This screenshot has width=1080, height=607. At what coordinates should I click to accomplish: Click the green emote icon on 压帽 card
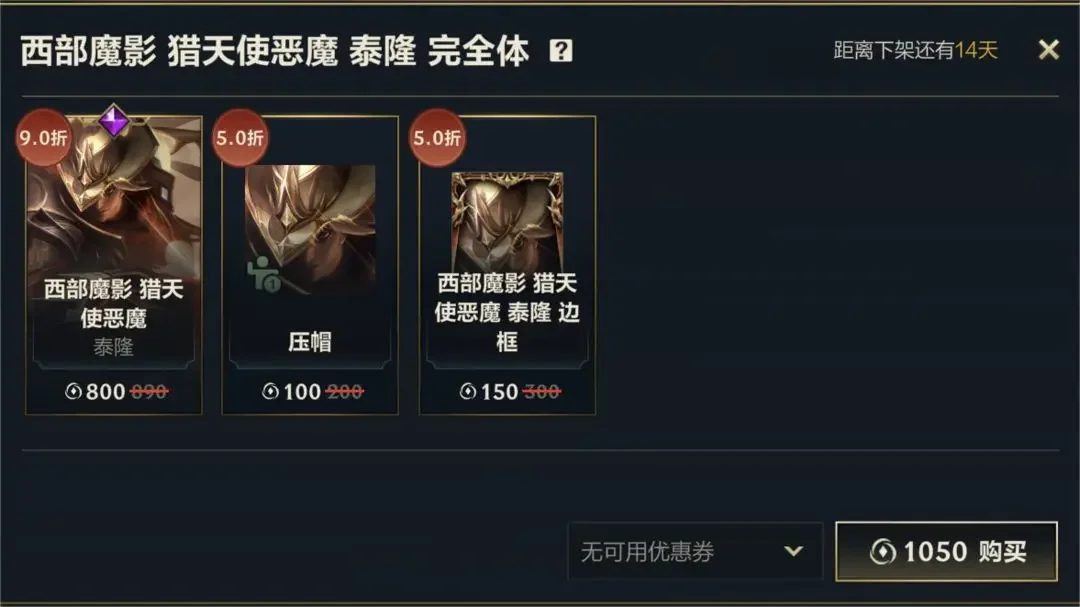[264, 274]
